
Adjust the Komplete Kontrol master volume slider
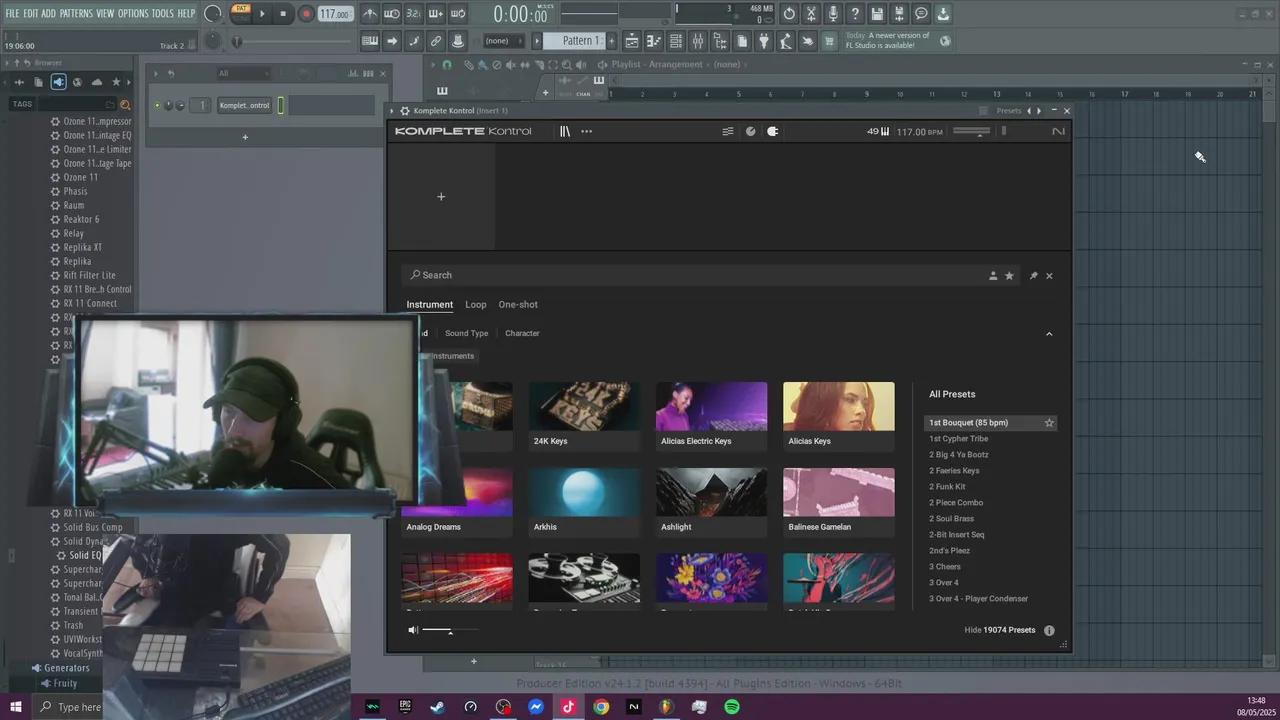(972, 131)
